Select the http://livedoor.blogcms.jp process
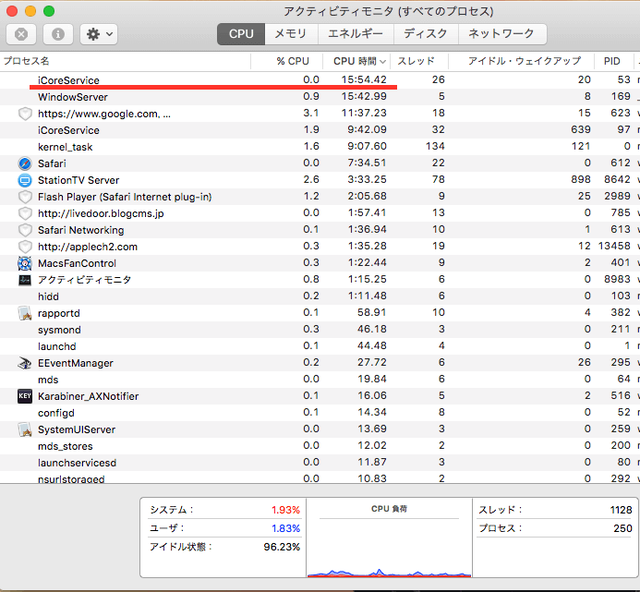This screenshot has height=592, width=640. (101, 214)
